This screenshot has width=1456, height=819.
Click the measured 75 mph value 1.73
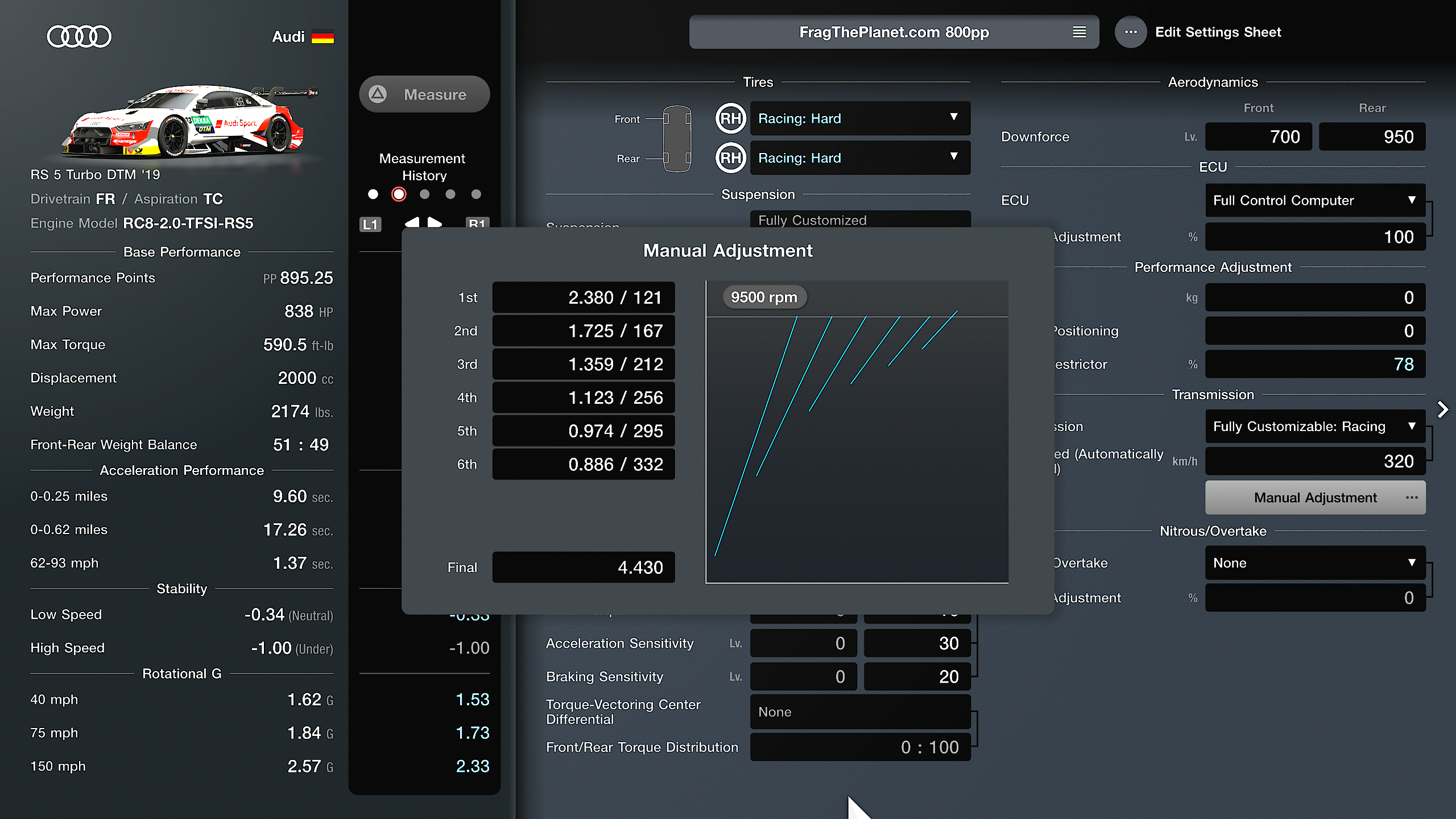pos(473,733)
